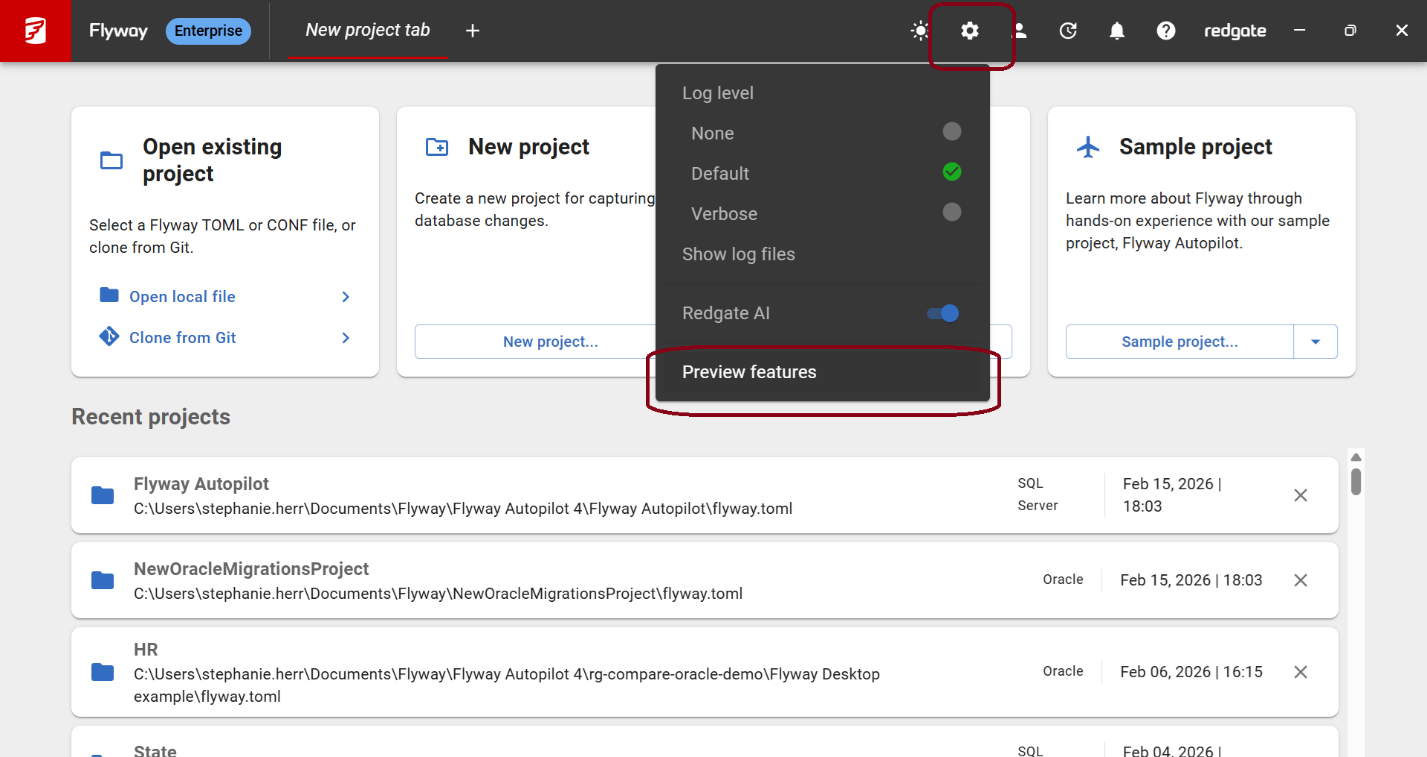1427x757 pixels.
Task: Open the notifications bell icon
Action: tap(1117, 31)
